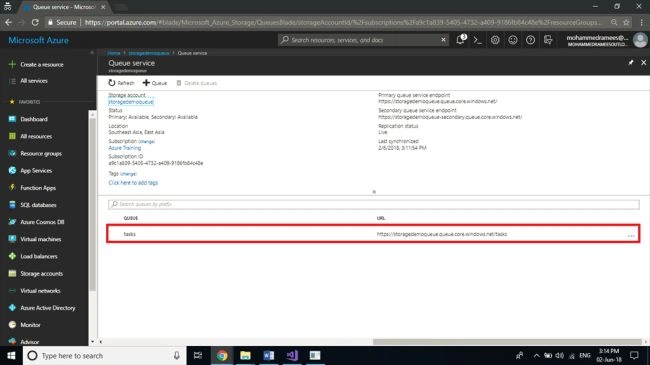Open the help question mark icon
Image resolution: width=650 pixels, height=365 pixels.
point(530,40)
